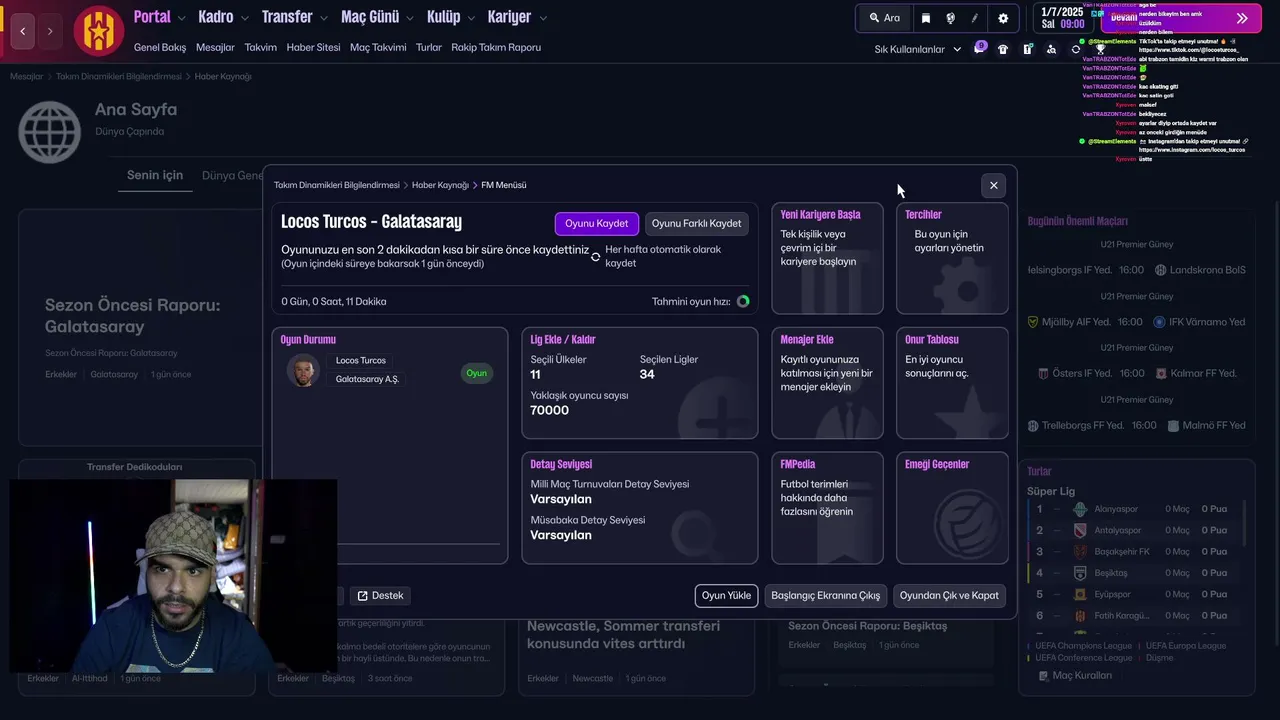The width and height of the screenshot is (1280, 720).
Task: Click Haber Kaynağı breadcrumb in dialog
Action: click(x=440, y=185)
